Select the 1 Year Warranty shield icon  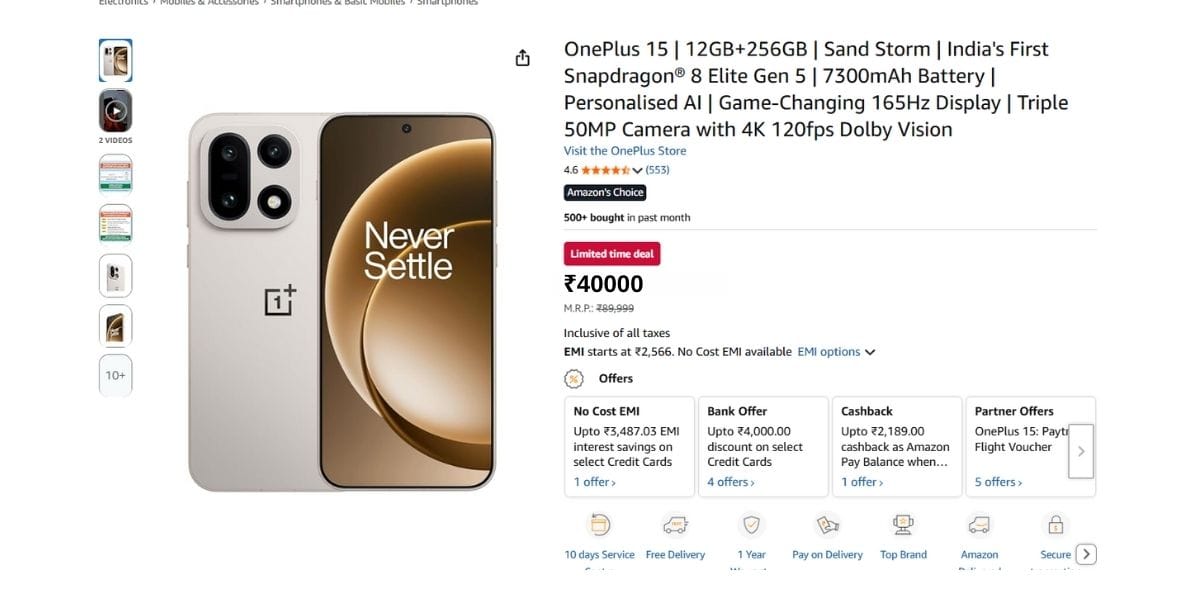coord(751,524)
